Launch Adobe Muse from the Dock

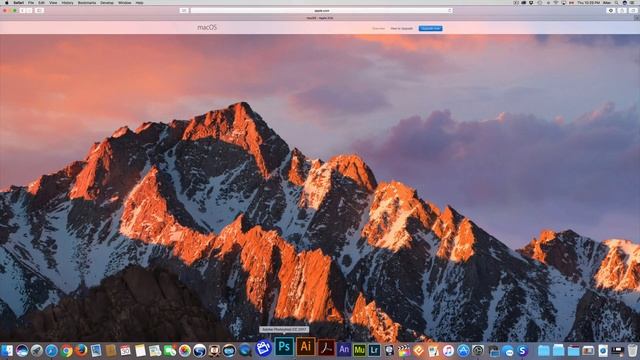coord(359,350)
